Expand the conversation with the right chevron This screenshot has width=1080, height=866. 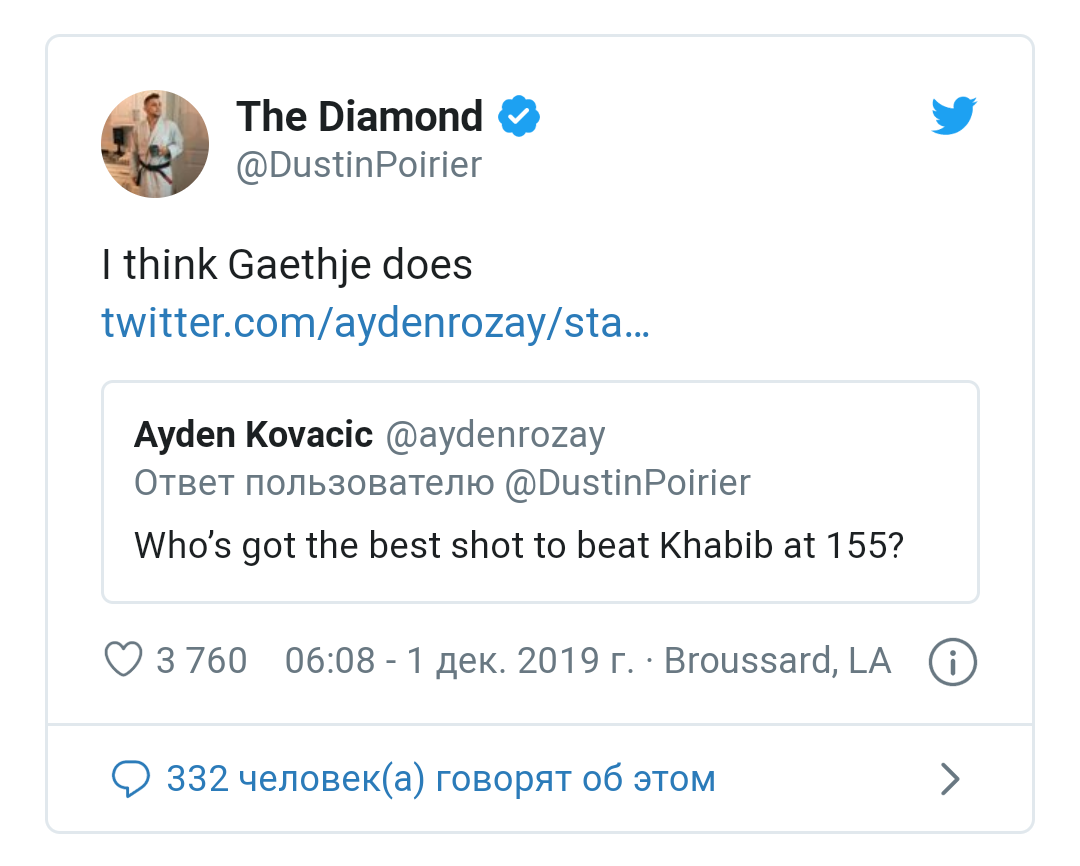pos(949,778)
